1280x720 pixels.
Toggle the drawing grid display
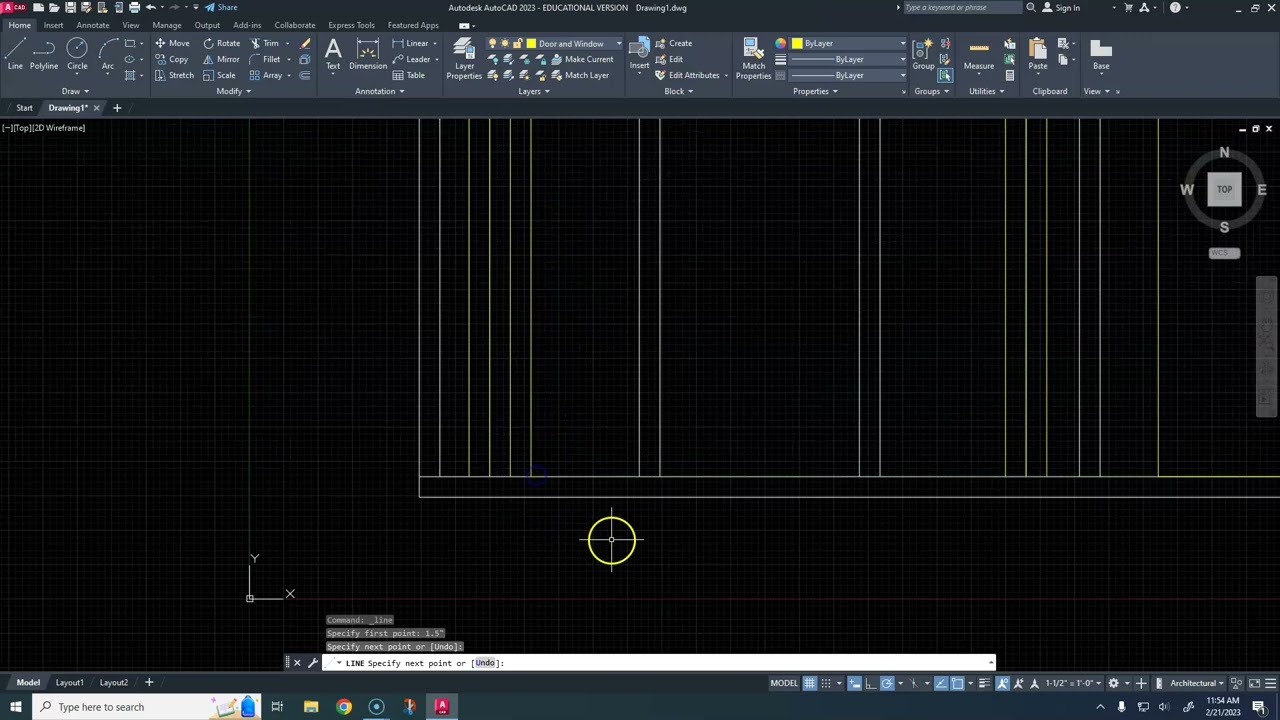810,683
